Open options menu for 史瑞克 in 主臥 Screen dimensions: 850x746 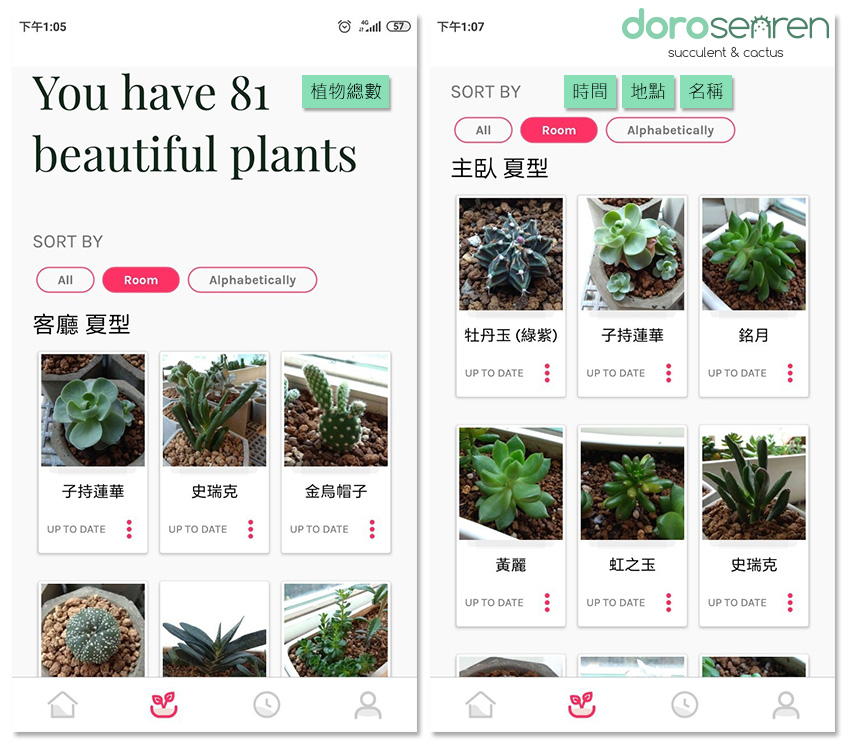click(790, 602)
